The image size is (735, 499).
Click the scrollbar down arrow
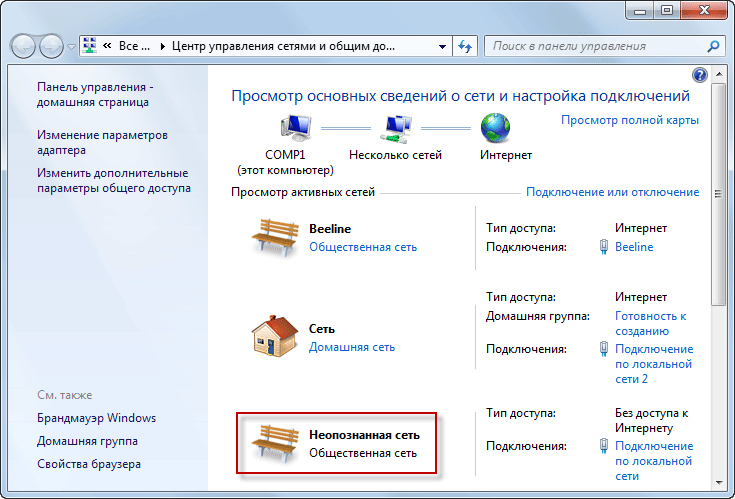point(718,483)
